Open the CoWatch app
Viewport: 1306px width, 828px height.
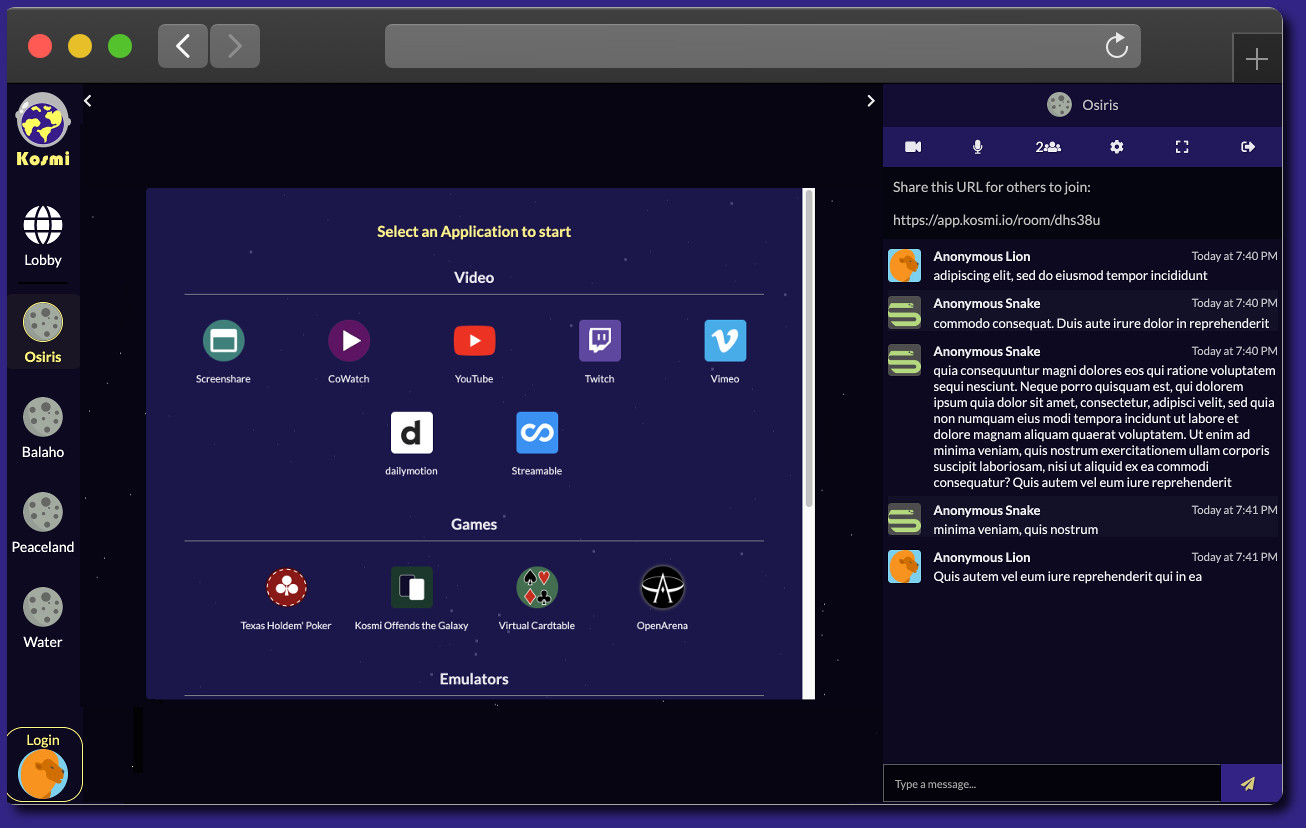349,342
